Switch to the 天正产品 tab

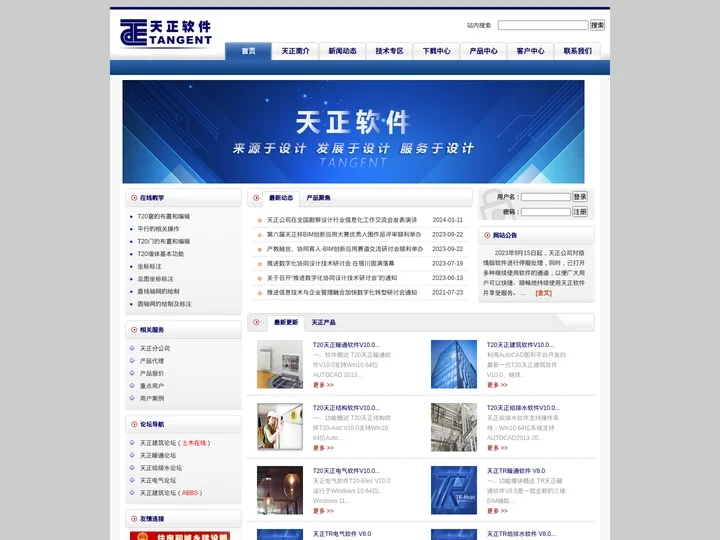(324, 322)
